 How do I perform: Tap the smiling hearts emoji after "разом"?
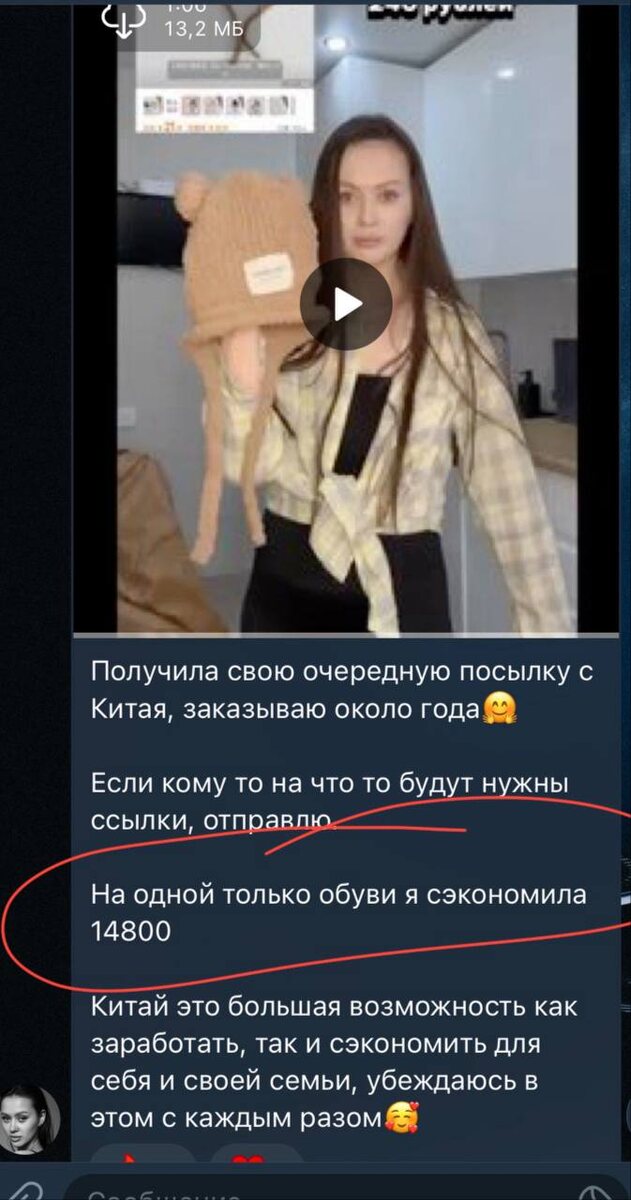[400, 1116]
